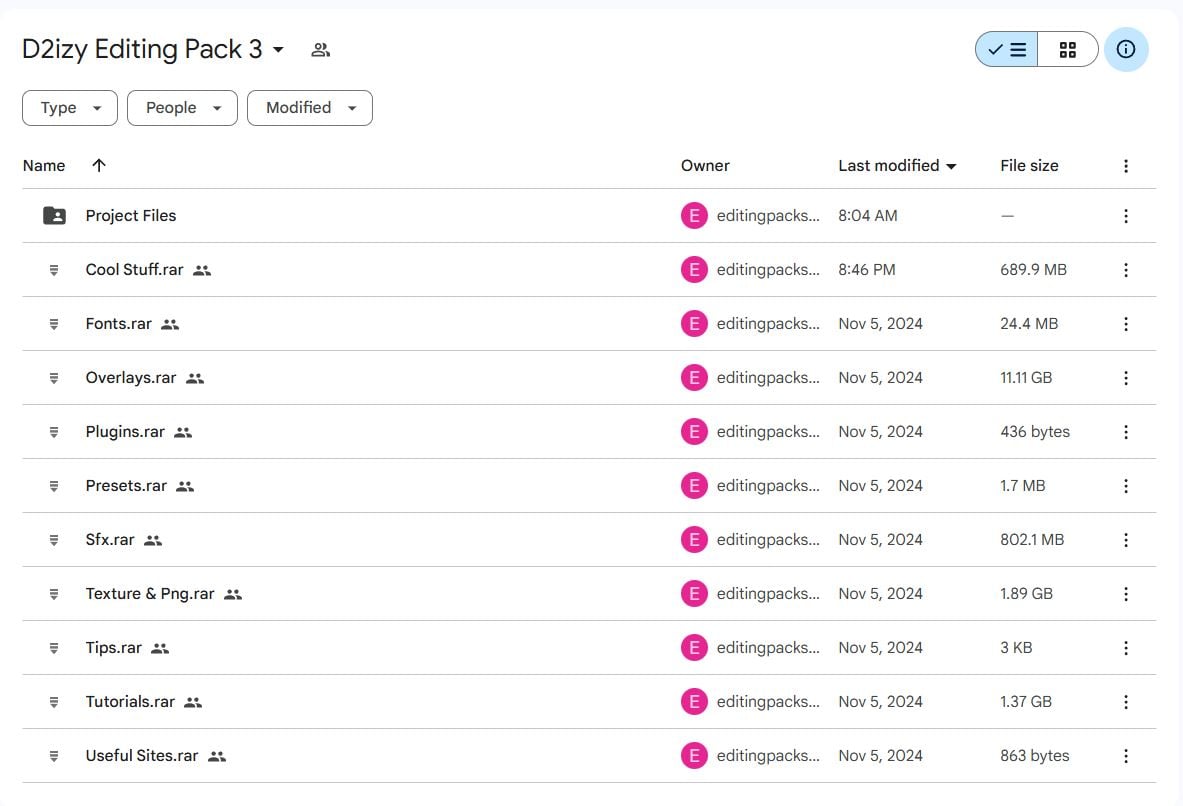This screenshot has height=806, width=1183.
Task: Click the 689.9 MB file size value
Action: tap(1034, 269)
